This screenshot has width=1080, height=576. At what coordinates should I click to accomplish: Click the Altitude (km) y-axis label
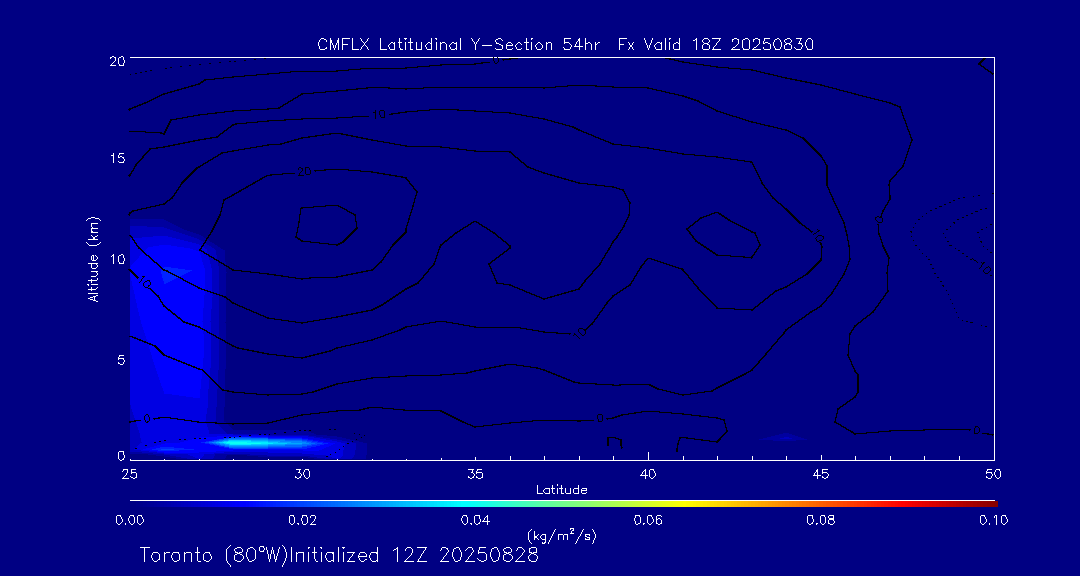pyautogui.click(x=93, y=259)
